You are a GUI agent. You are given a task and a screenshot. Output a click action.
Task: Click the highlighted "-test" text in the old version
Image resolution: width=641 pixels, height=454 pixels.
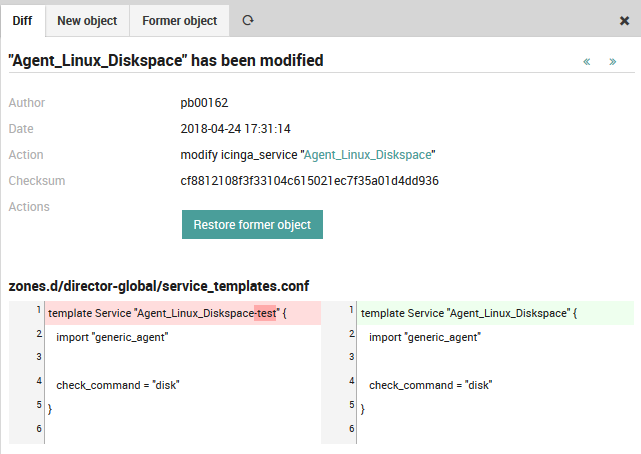265,313
